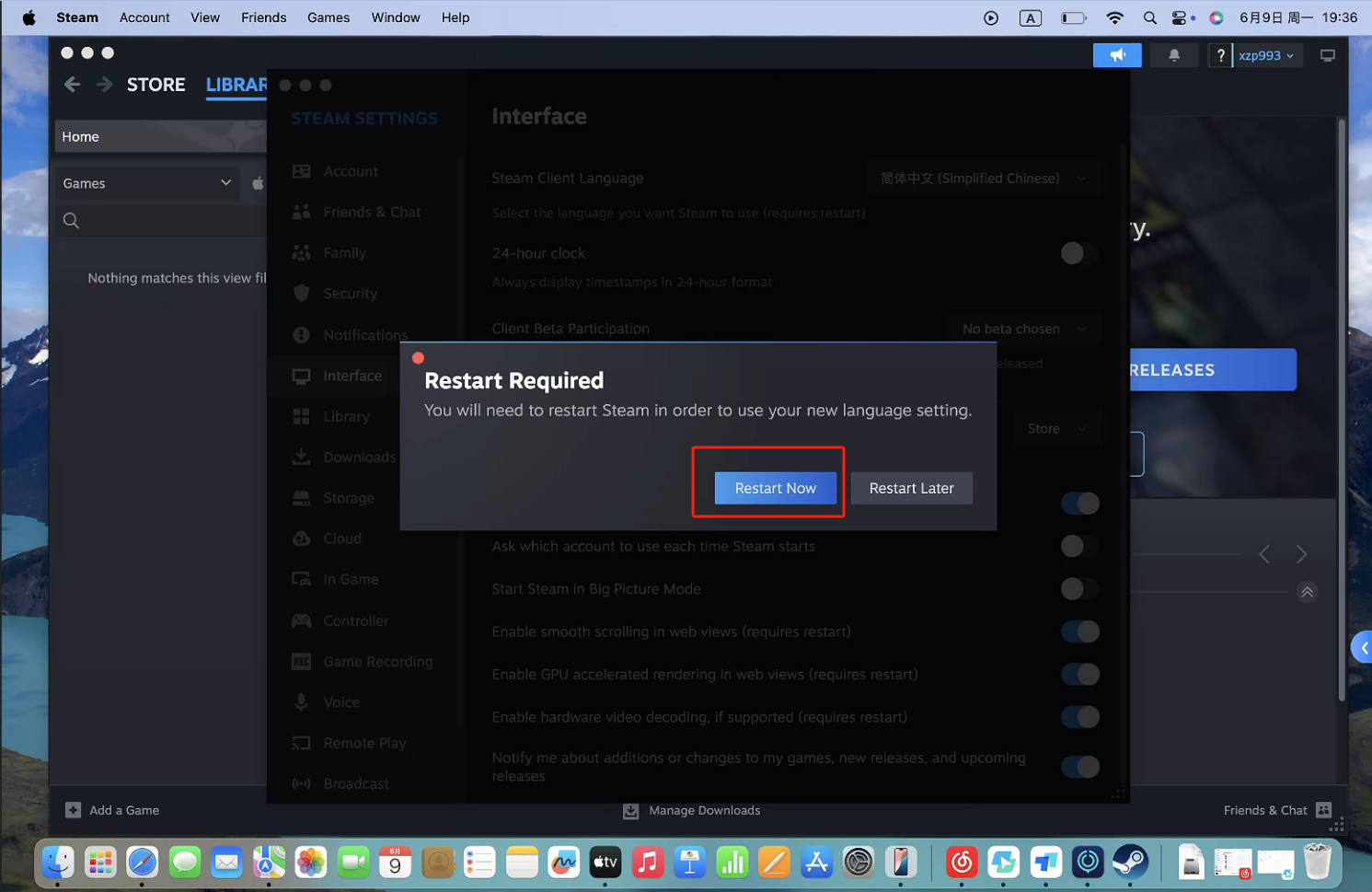The height and width of the screenshot is (892, 1372).
Task: Open help via the question mark icon
Action: point(1220,55)
